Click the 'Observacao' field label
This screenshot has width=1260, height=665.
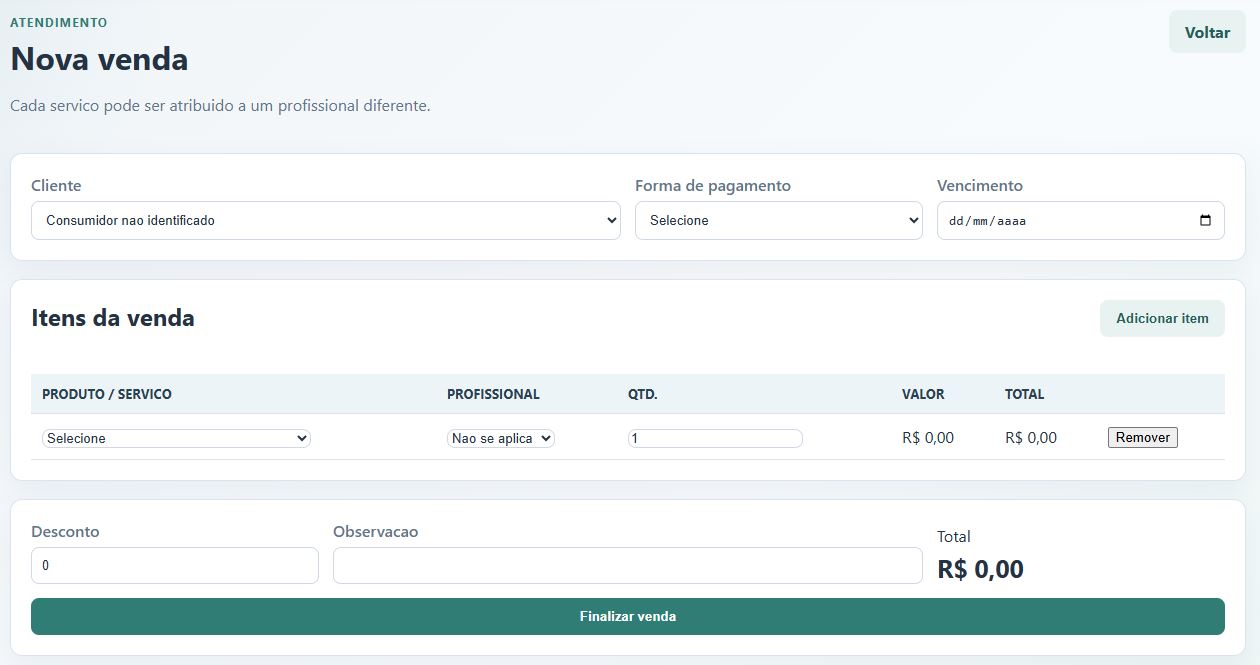tap(376, 531)
